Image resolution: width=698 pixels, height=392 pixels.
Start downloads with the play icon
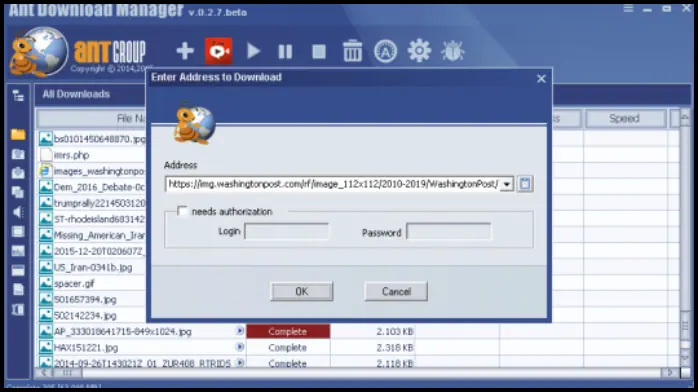coord(253,51)
